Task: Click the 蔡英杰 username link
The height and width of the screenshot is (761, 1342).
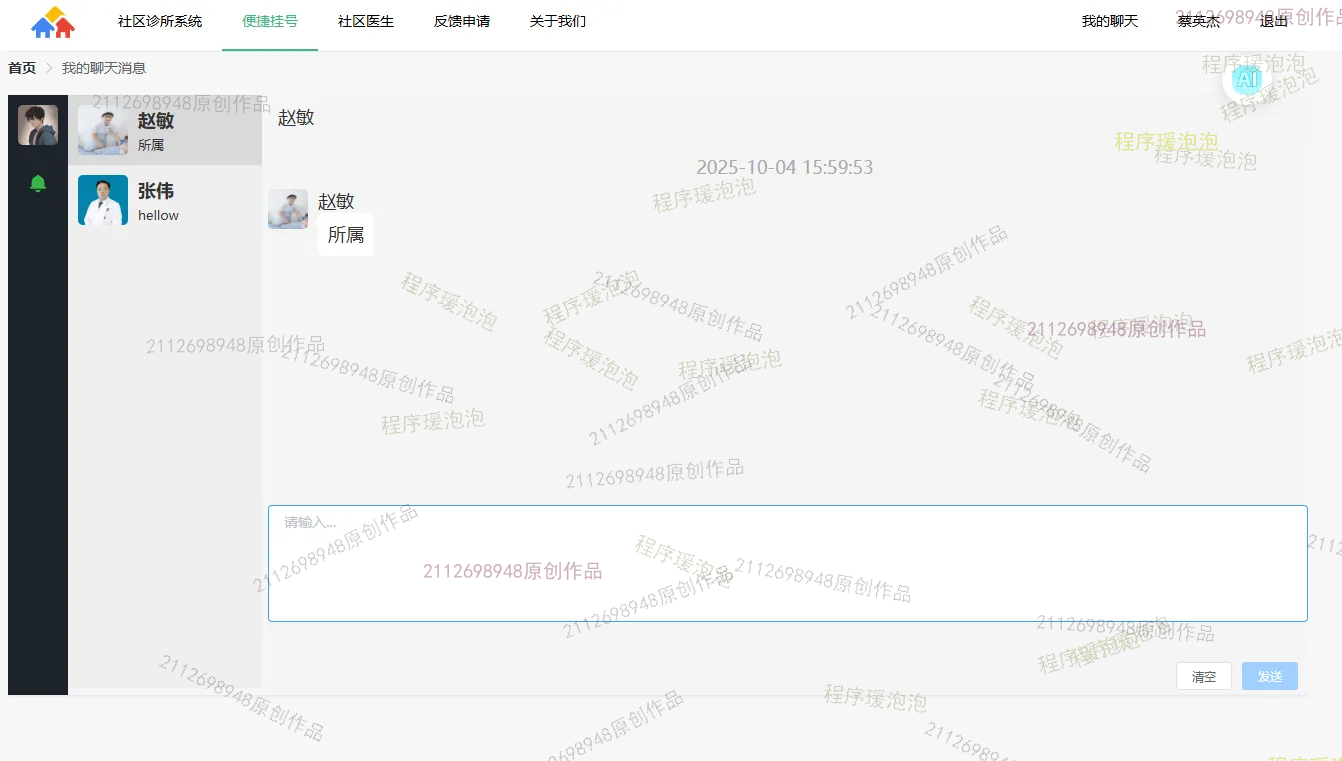Action: pyautogui.click(x=1199, y=21)
